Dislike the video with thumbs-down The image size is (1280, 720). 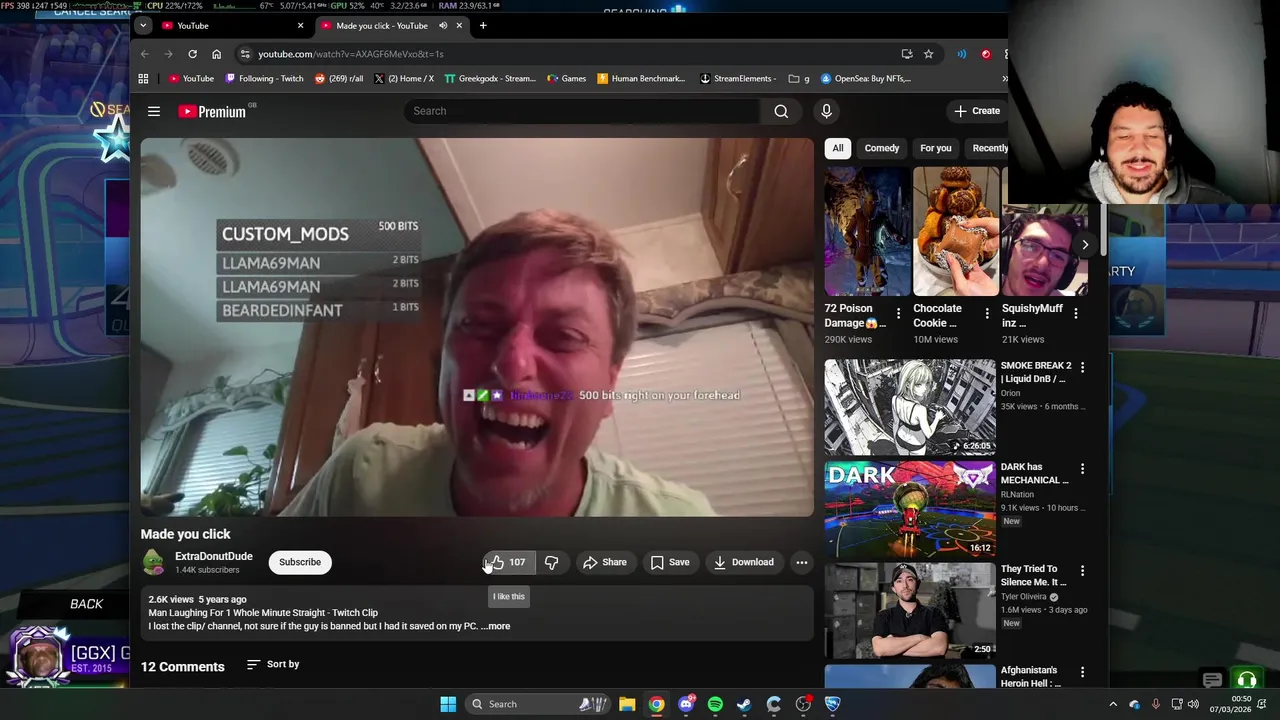pos(551,562)
